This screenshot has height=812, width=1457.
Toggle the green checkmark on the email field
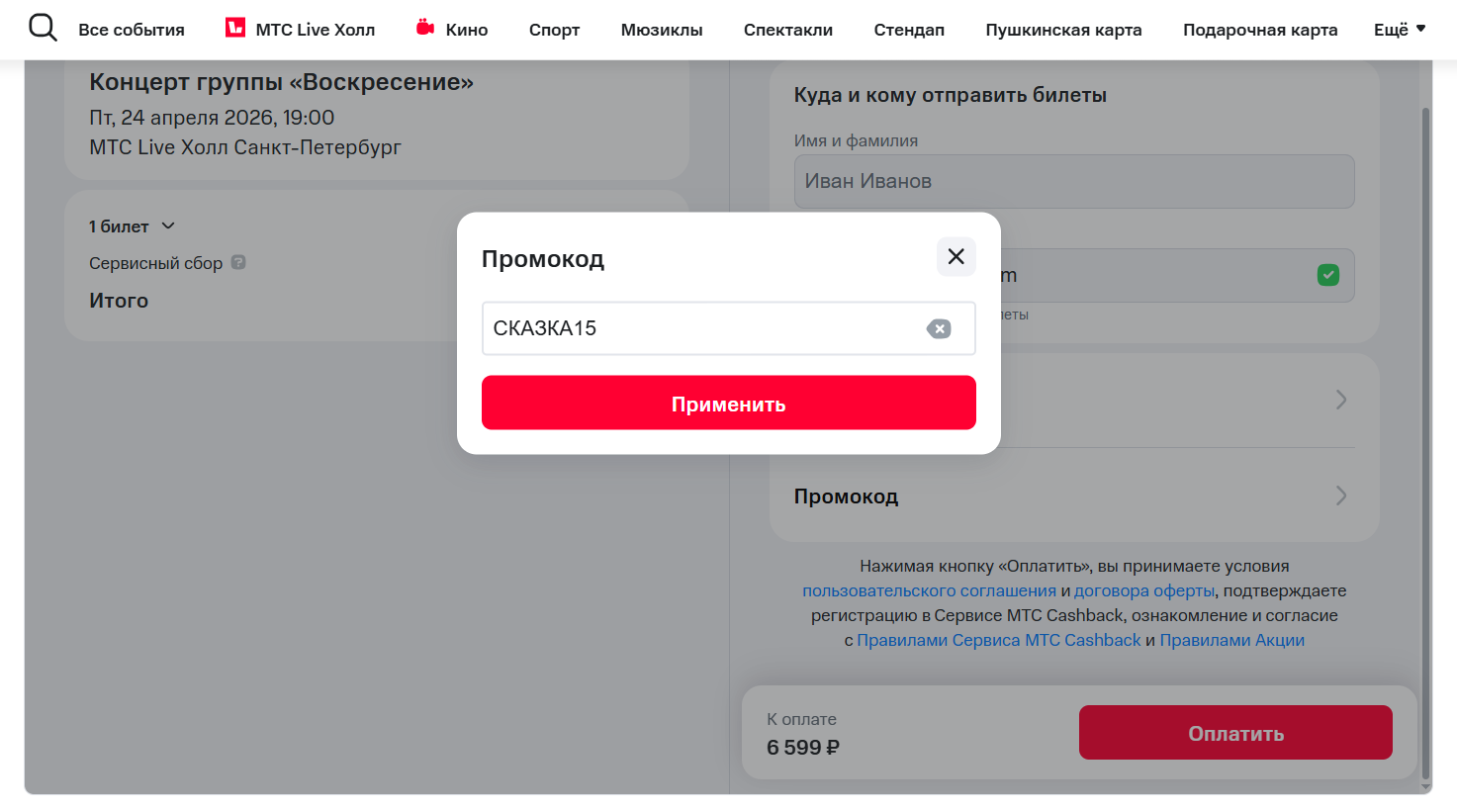pos(1328,275)
